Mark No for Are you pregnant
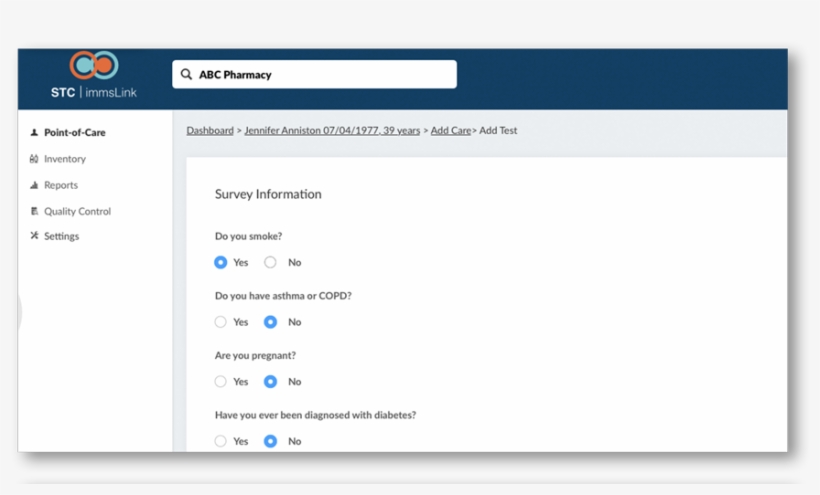Screen dimensions: 820x495 point(270,381)
